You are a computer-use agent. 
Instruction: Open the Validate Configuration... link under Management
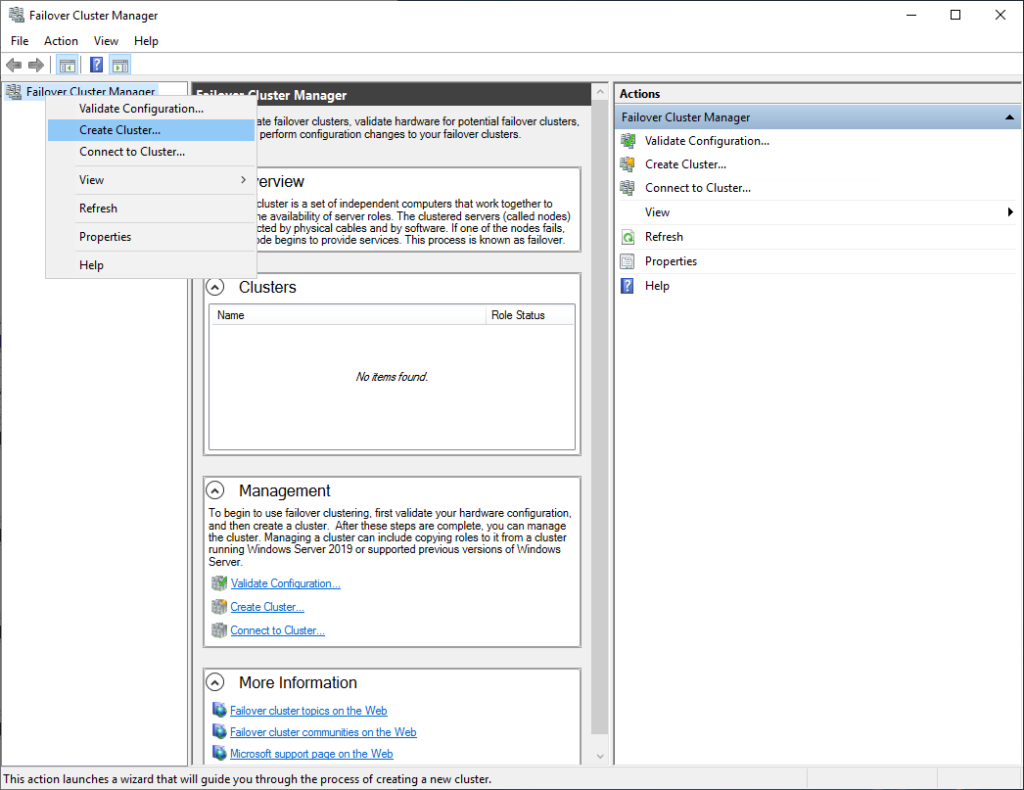(285, 584)
